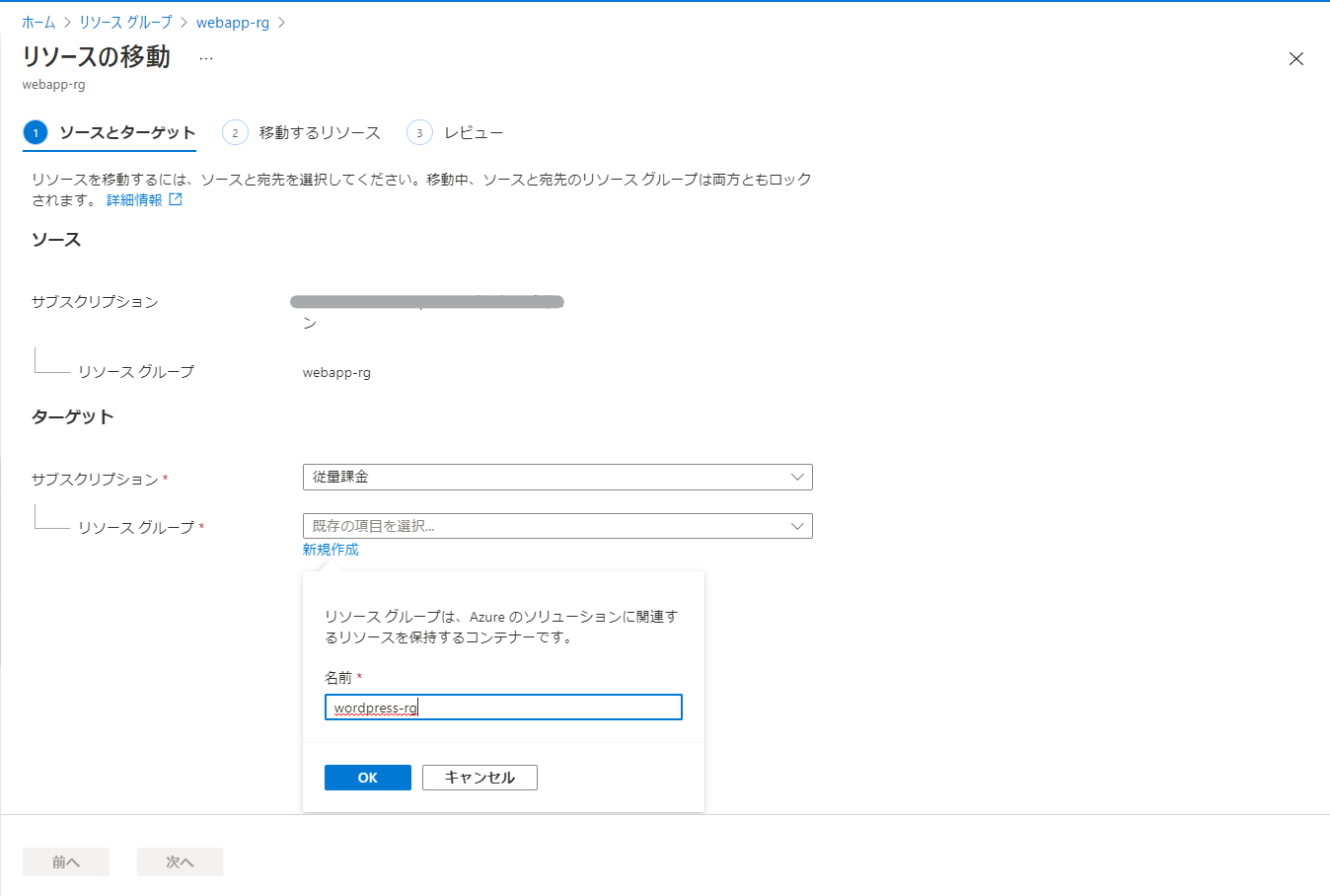Select the ソースとターゲット step tab
The width and height of the screenshot is (1330, 896).
(x=126, y=132)
